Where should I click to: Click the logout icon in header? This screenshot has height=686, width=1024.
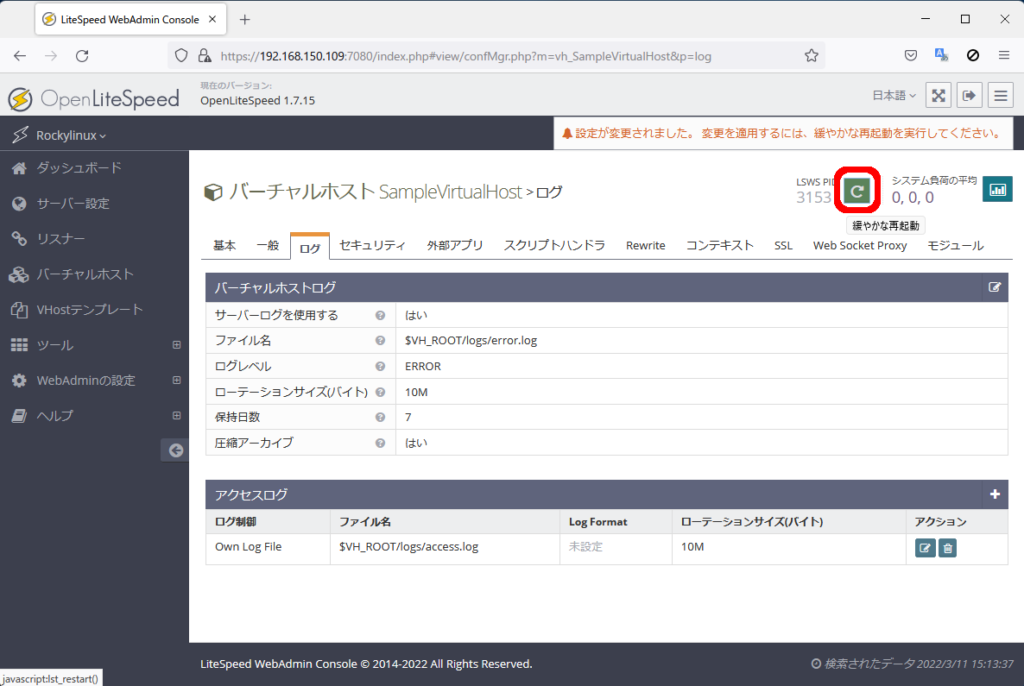point(969,95)
